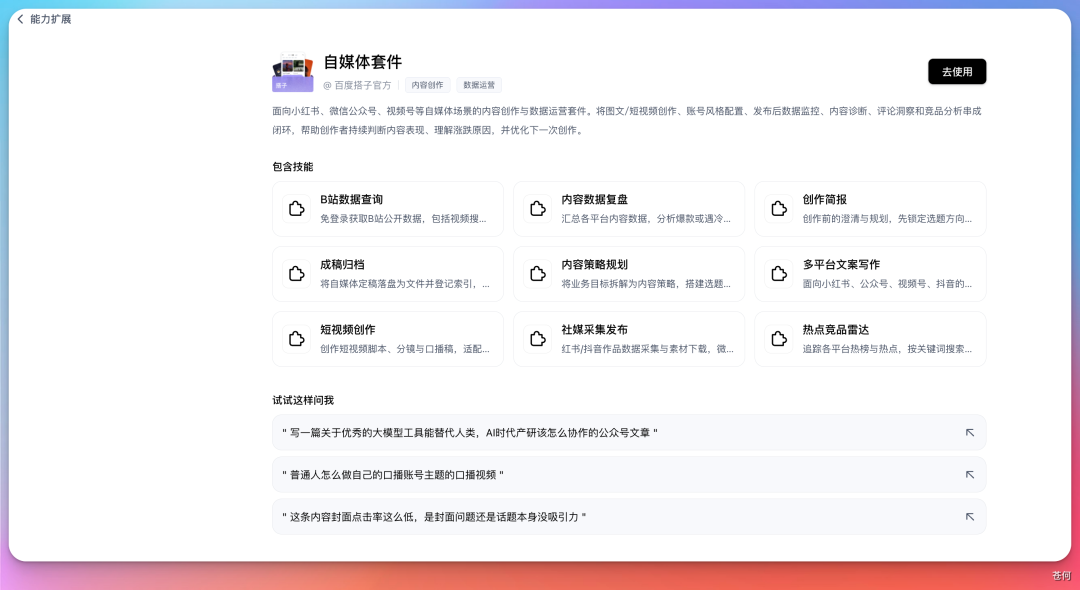
Task: Open the 内容策略规划 skill title
Action: [x=594, y=265]
